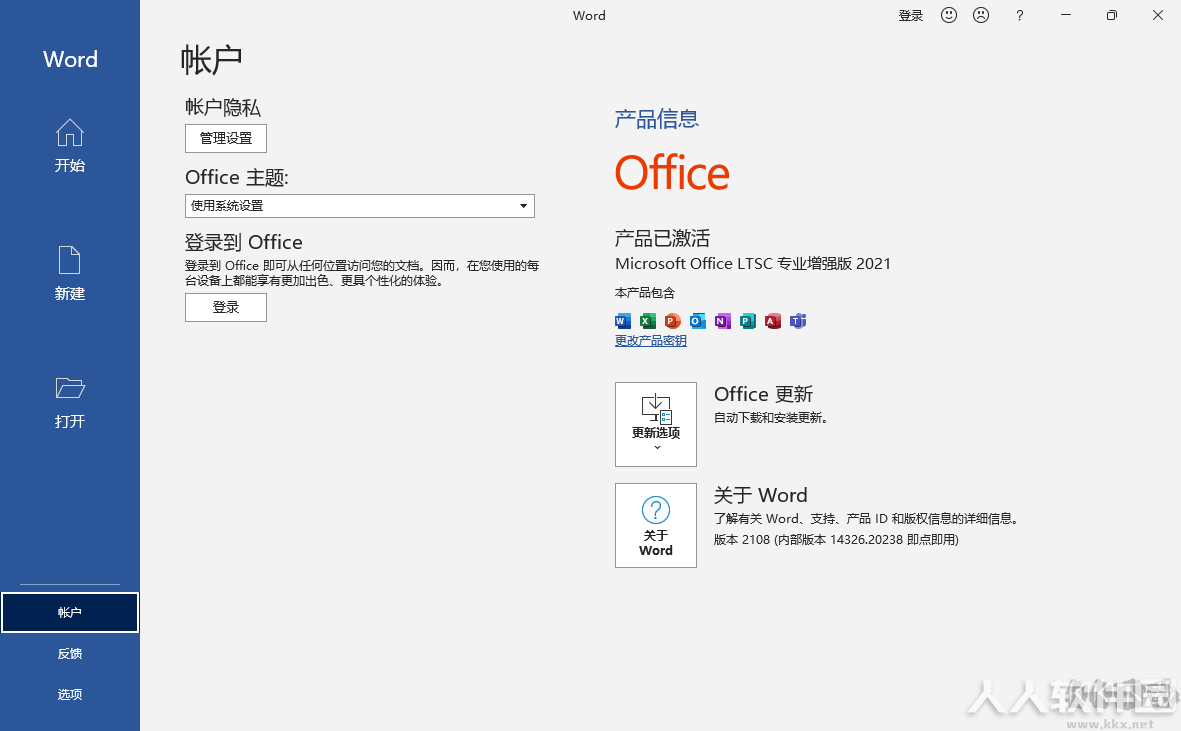This screenshot has width=1181, height=731.
Task: Go to the 开始 home page
Action: coord(70,145)
